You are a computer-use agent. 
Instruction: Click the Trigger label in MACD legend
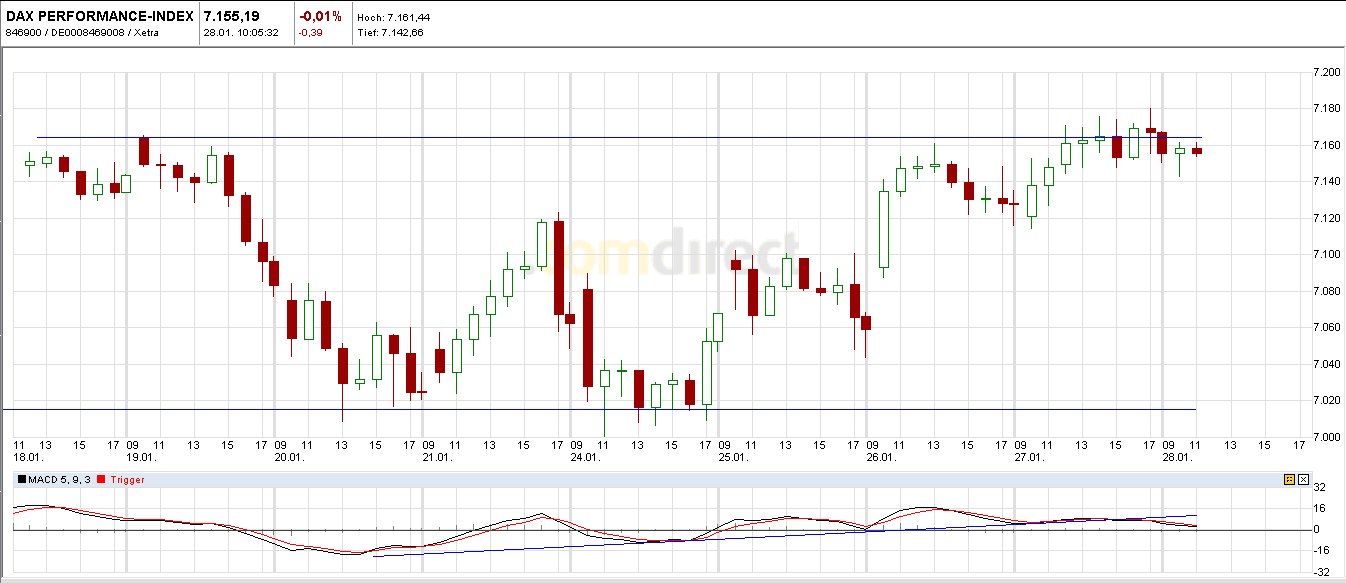coord(128,479)
